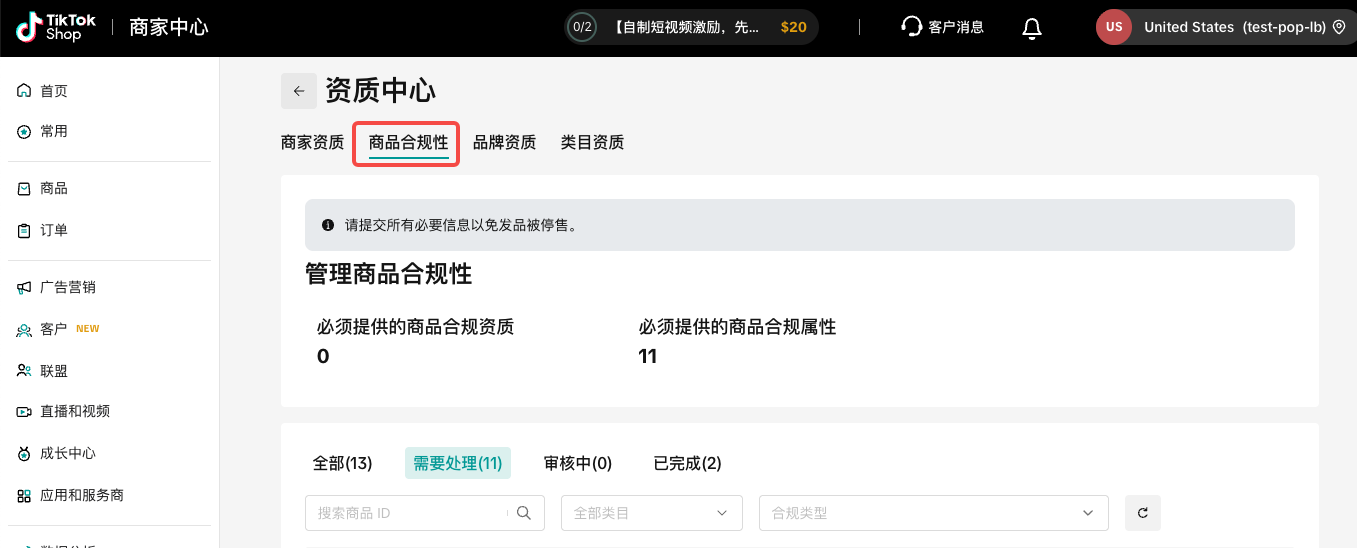Open 广告营销 in the sidebar

click(68, 287)
